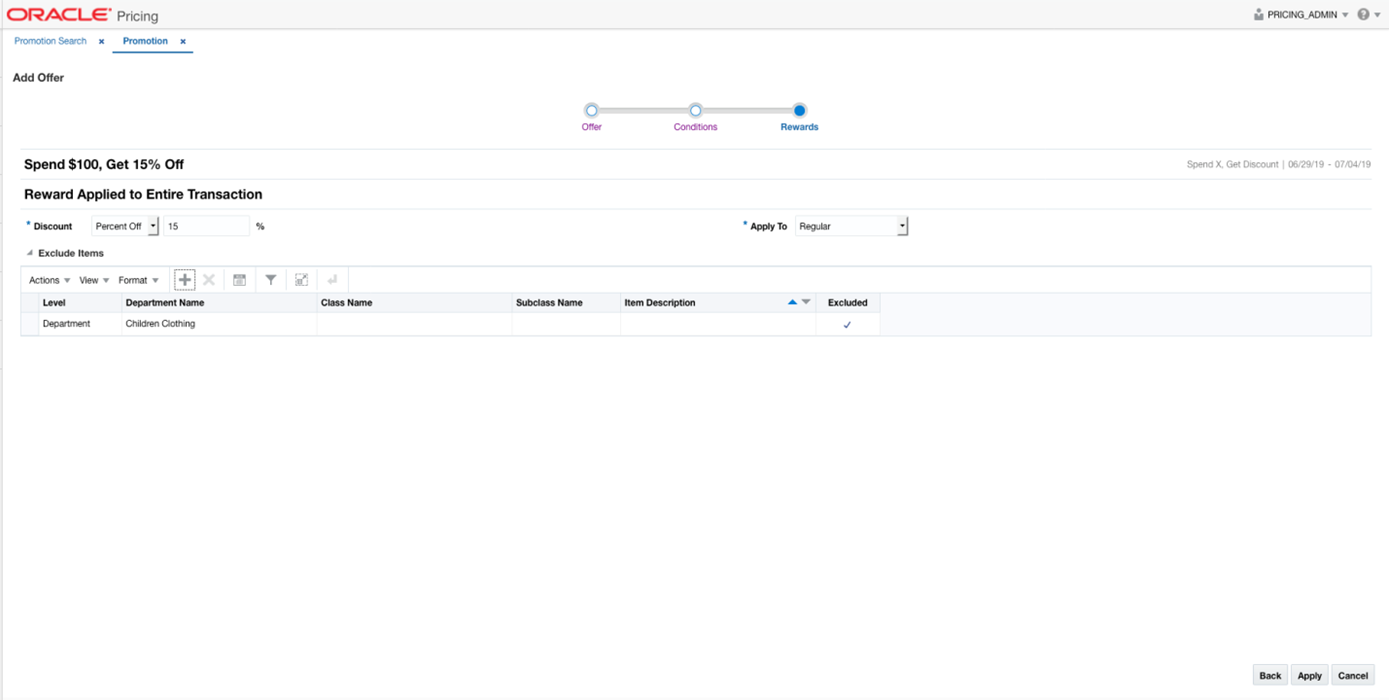The image size is (1390, 700).
Task: Toggle the Excluded checkmark for Children Clothing
Action: click(847, 325)
